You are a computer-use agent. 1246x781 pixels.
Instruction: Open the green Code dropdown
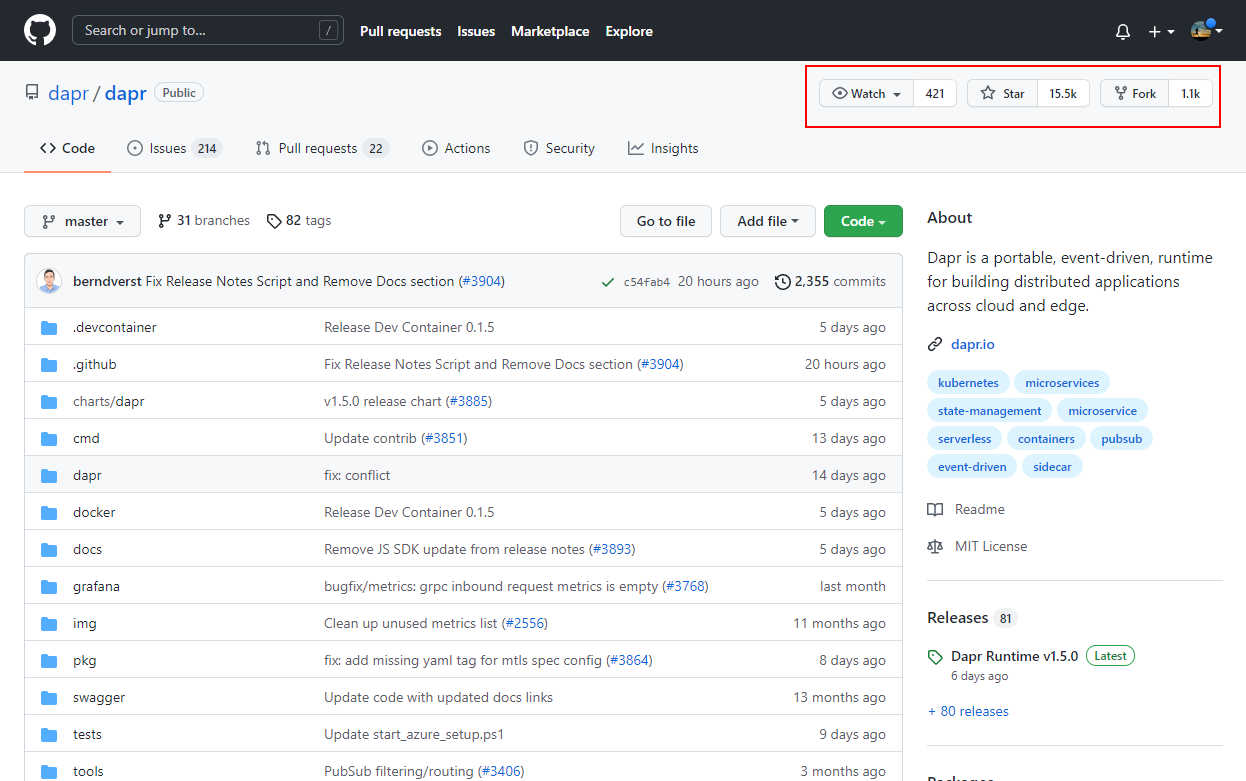click(x=863, y=221)
